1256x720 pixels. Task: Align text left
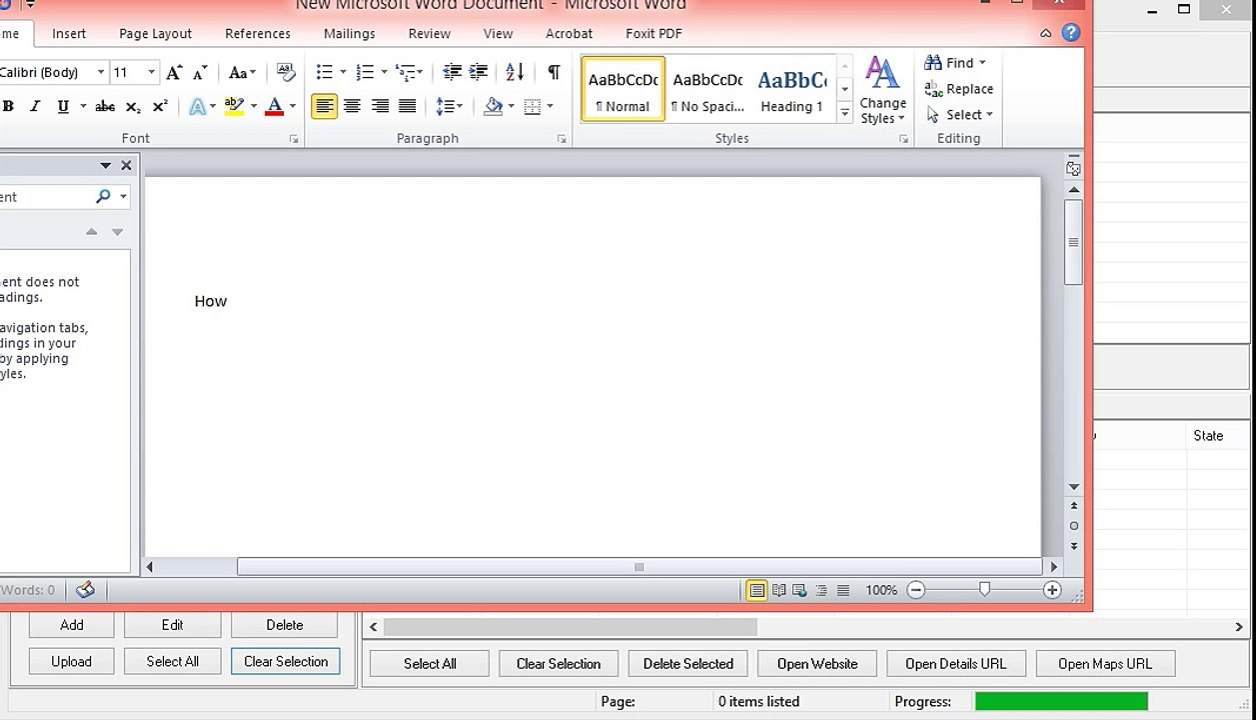(324, 106)
